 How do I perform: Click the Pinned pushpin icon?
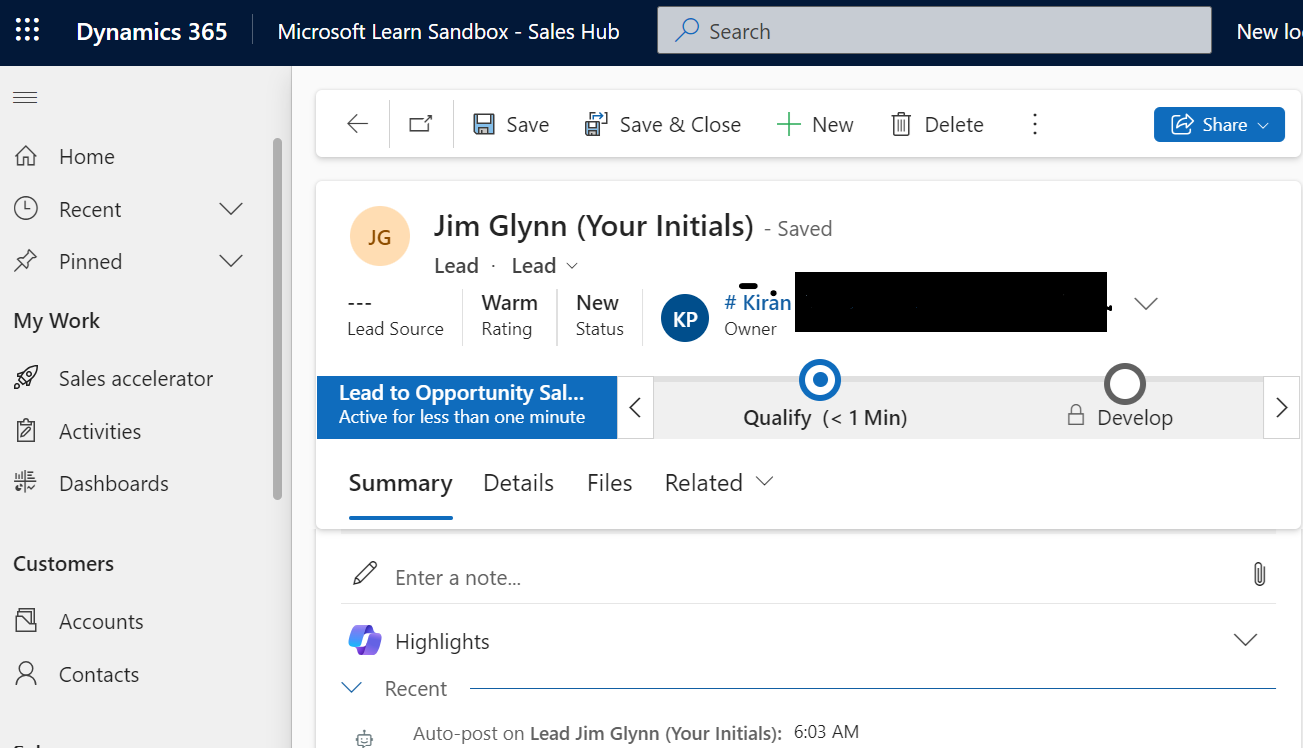click(26, 261)
